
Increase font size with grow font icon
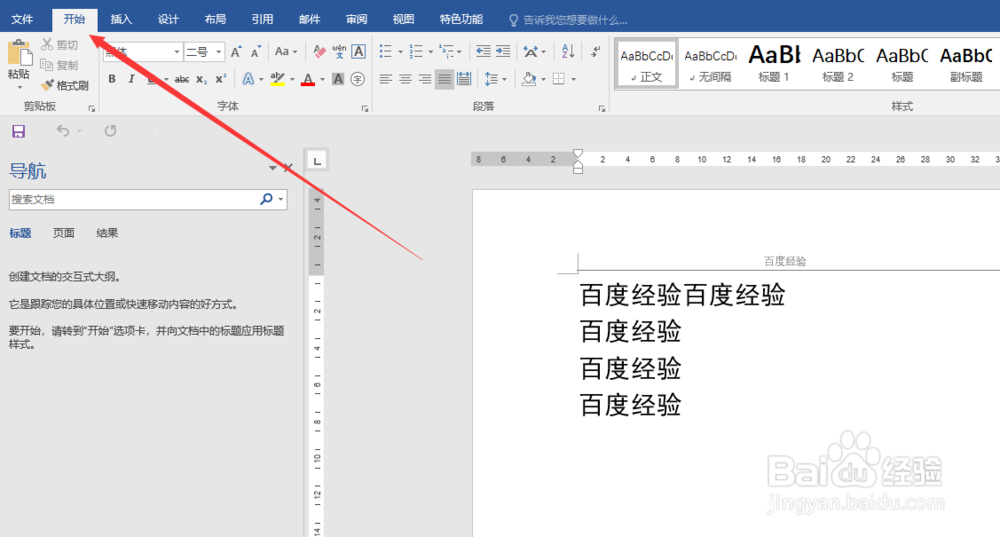pyautogui.click(x=236, y=52)
